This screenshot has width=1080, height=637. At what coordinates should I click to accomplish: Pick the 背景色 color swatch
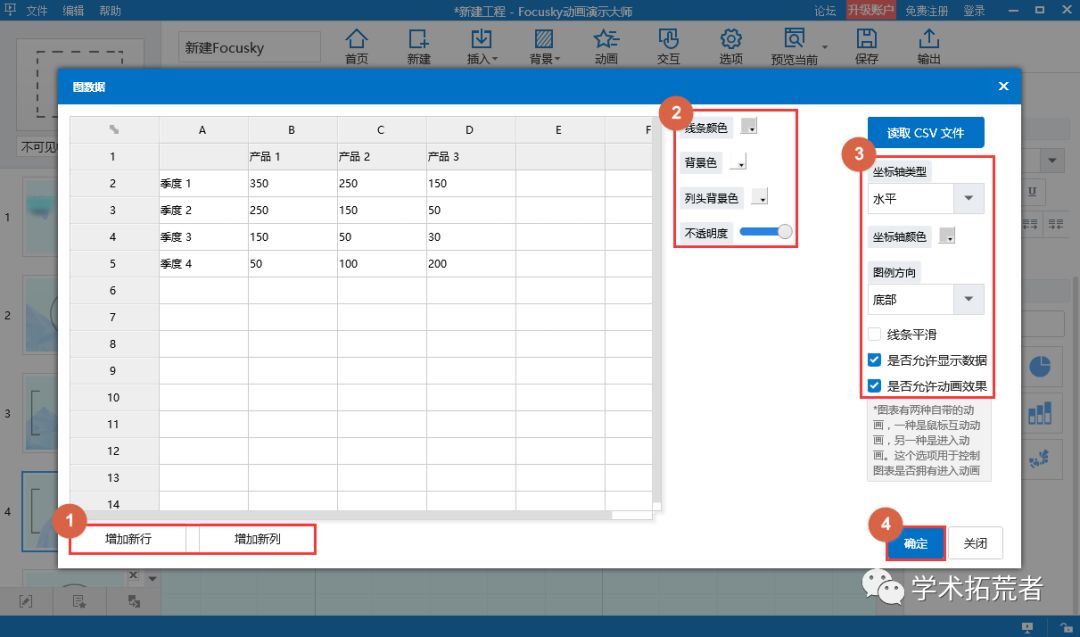coord(738,162)
